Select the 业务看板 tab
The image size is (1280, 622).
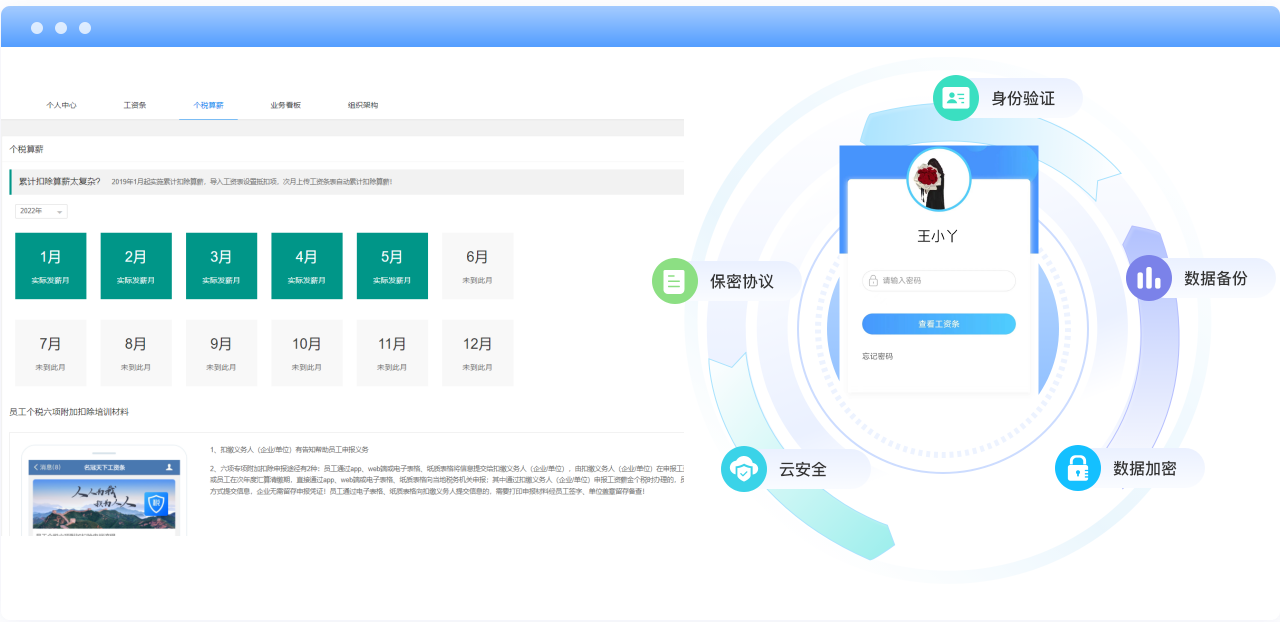(x=285, y=105)
